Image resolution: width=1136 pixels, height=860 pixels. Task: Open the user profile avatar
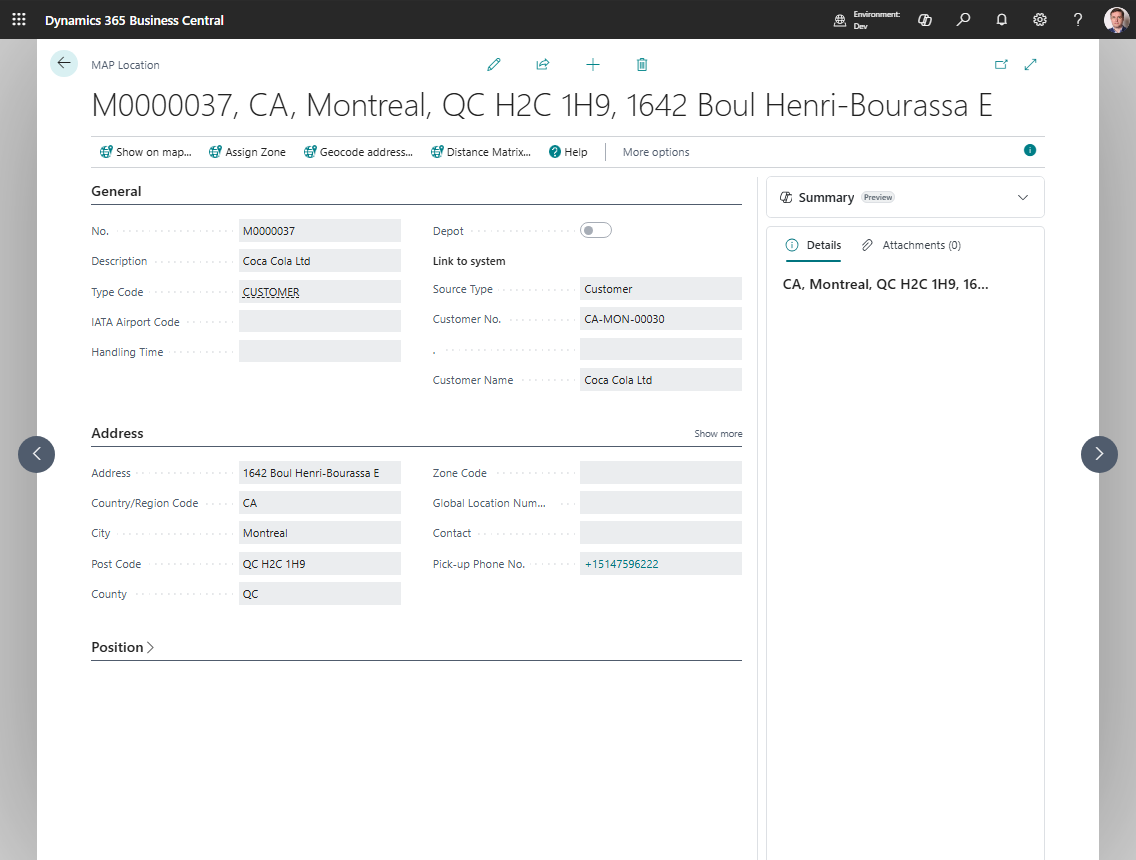point(1116,20)
